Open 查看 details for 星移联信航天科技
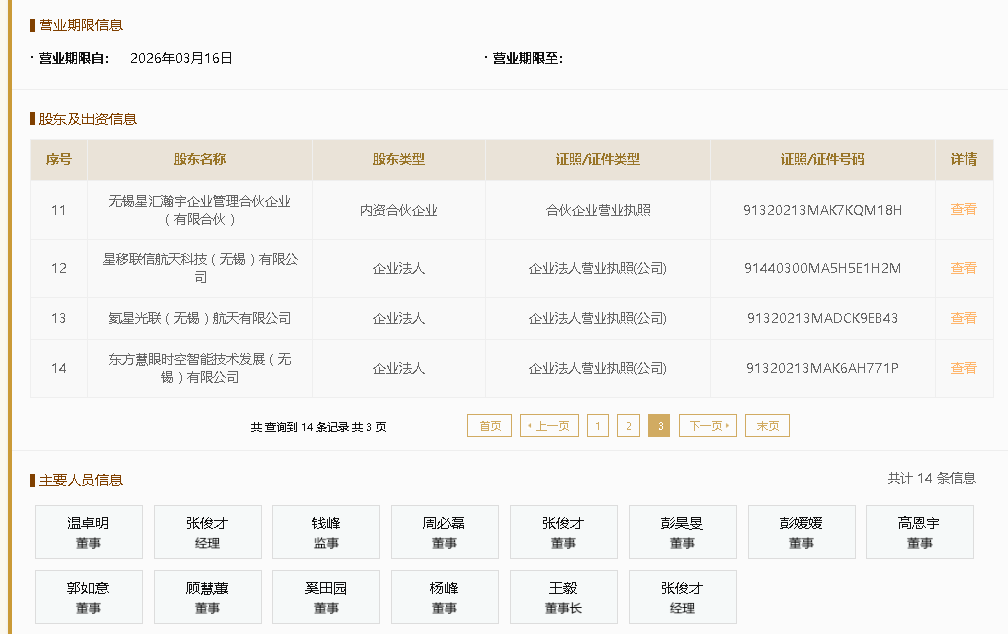Screen dimensions: 1008x634 pos(963,268)
